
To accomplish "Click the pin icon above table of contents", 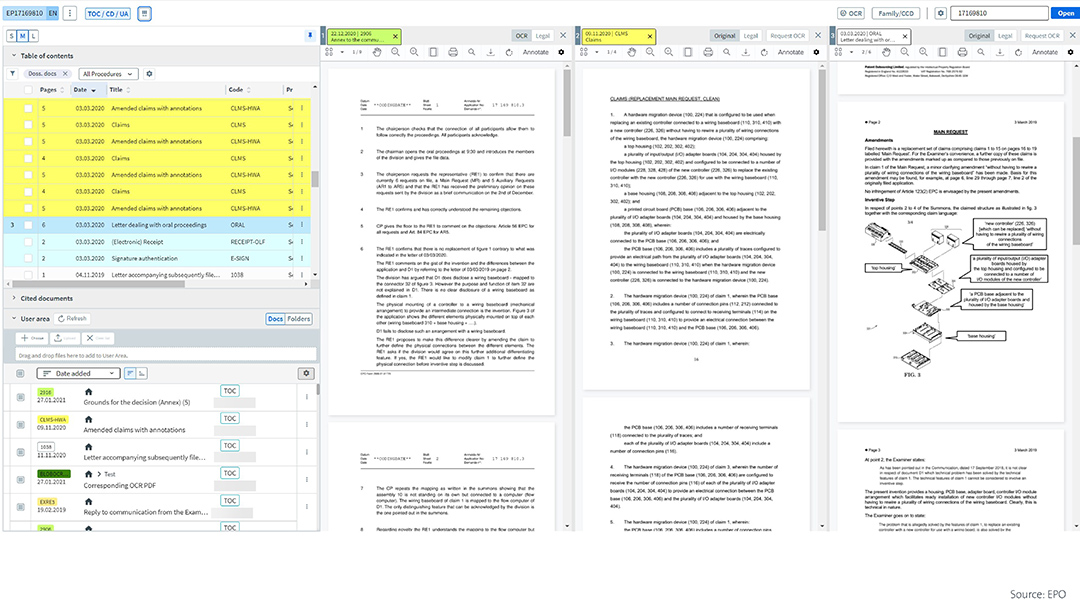I will [310, 36].
